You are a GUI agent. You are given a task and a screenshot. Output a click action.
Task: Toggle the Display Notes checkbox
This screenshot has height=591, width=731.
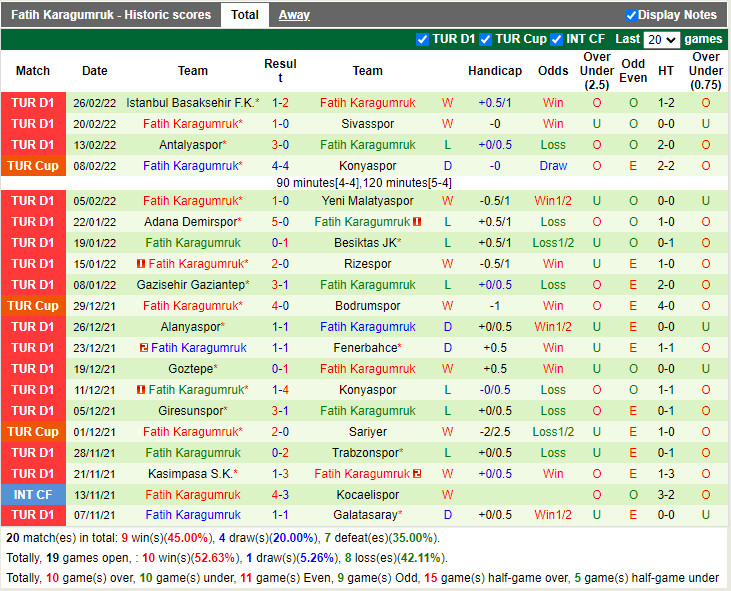631,15
